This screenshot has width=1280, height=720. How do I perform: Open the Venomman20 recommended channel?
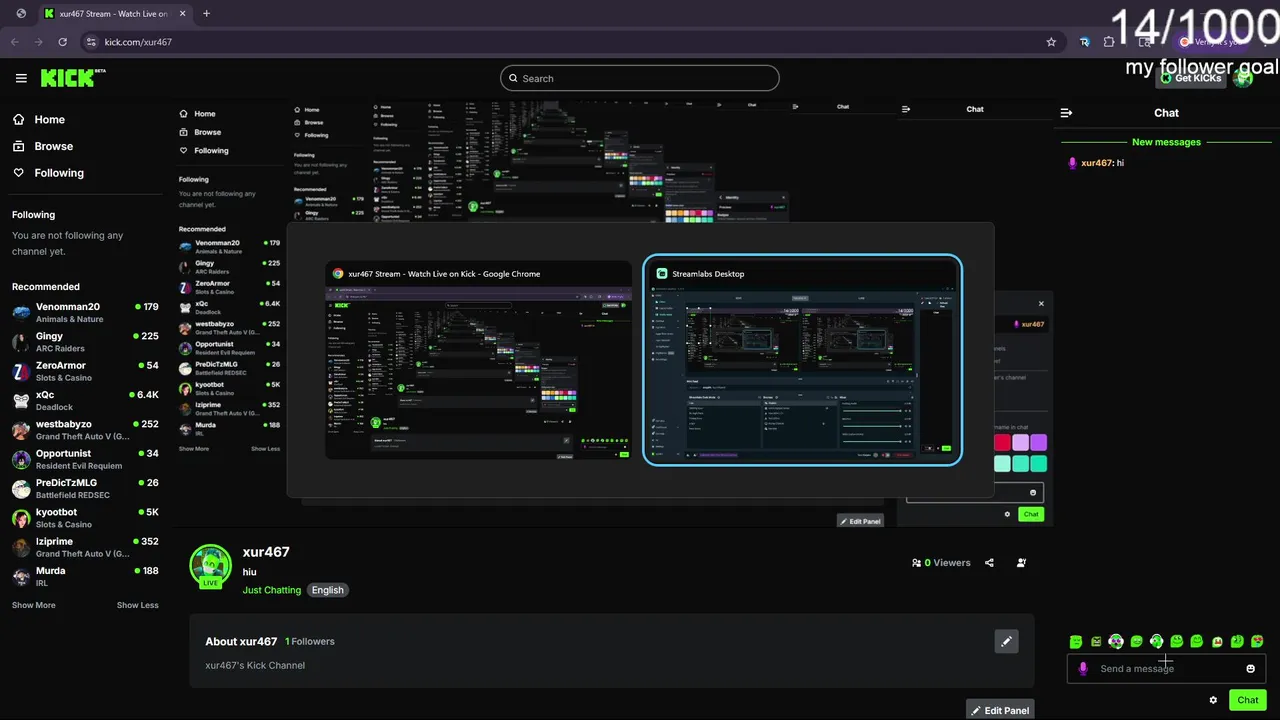tap(85, 312)
